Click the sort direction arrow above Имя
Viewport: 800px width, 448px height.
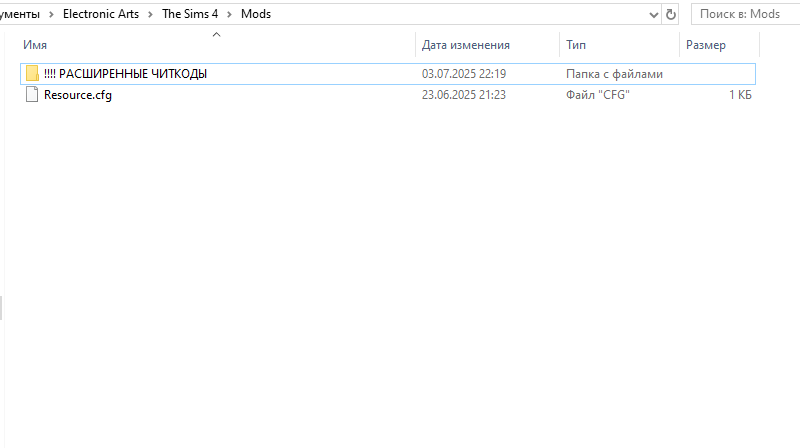216,35
